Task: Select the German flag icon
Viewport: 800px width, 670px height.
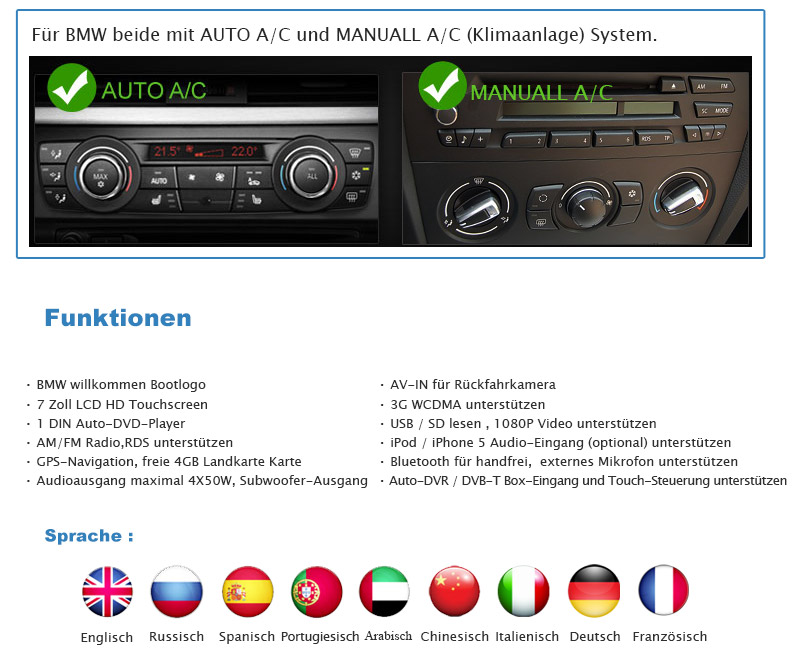Action: [x=594, y=591]
